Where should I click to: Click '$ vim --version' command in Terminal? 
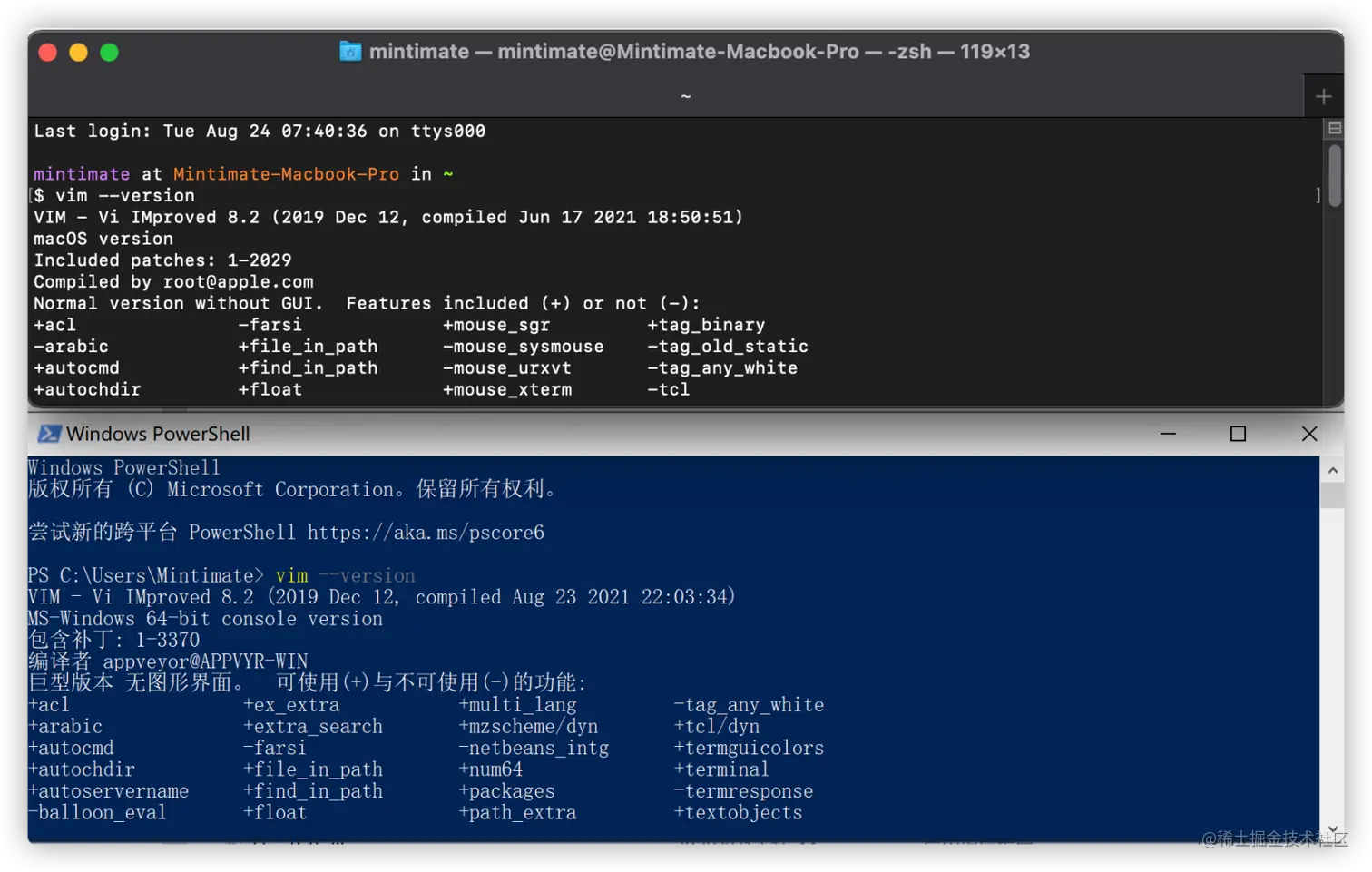click(114, 196)
